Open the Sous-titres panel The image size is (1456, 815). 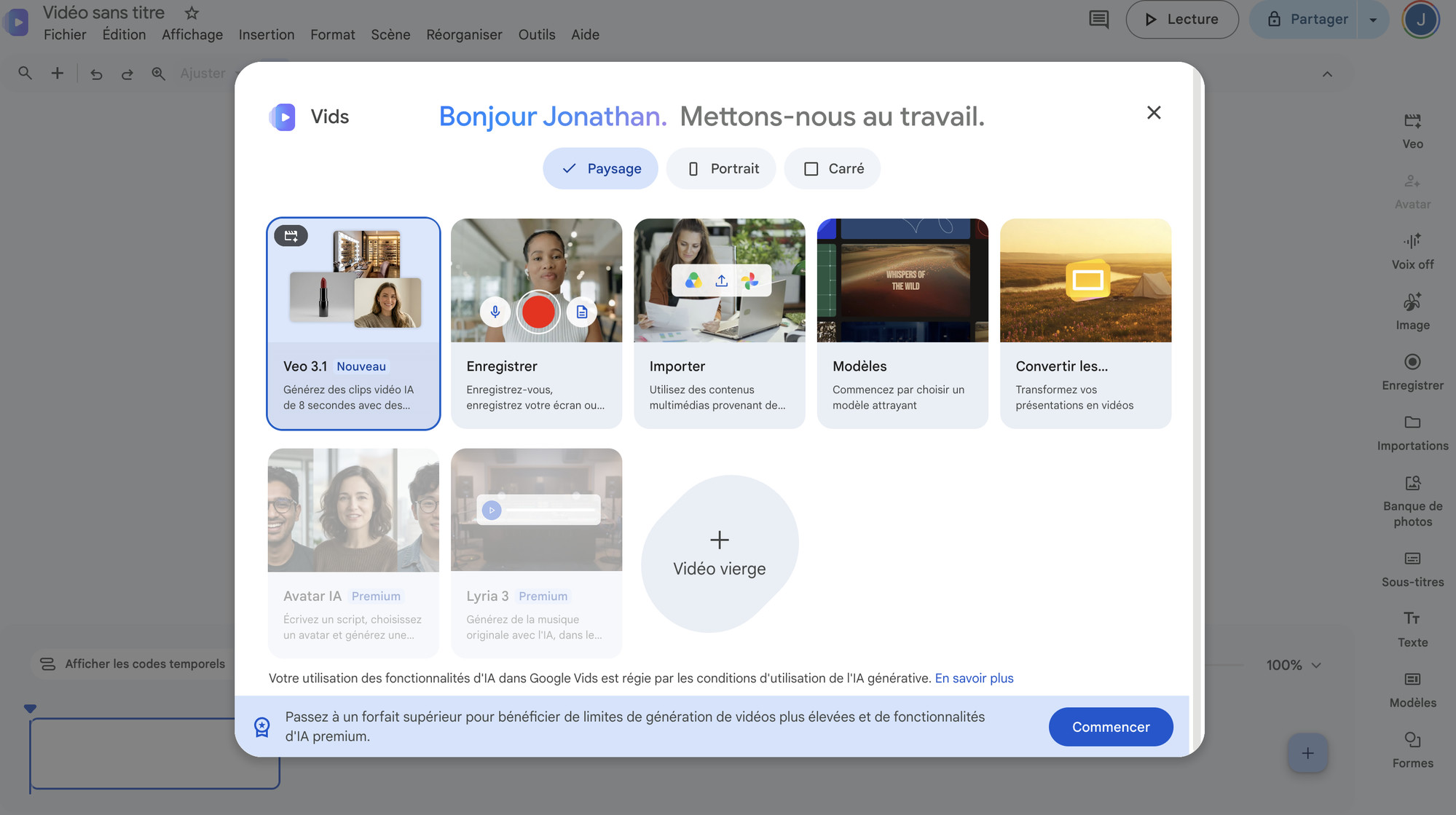point(1412,570)
